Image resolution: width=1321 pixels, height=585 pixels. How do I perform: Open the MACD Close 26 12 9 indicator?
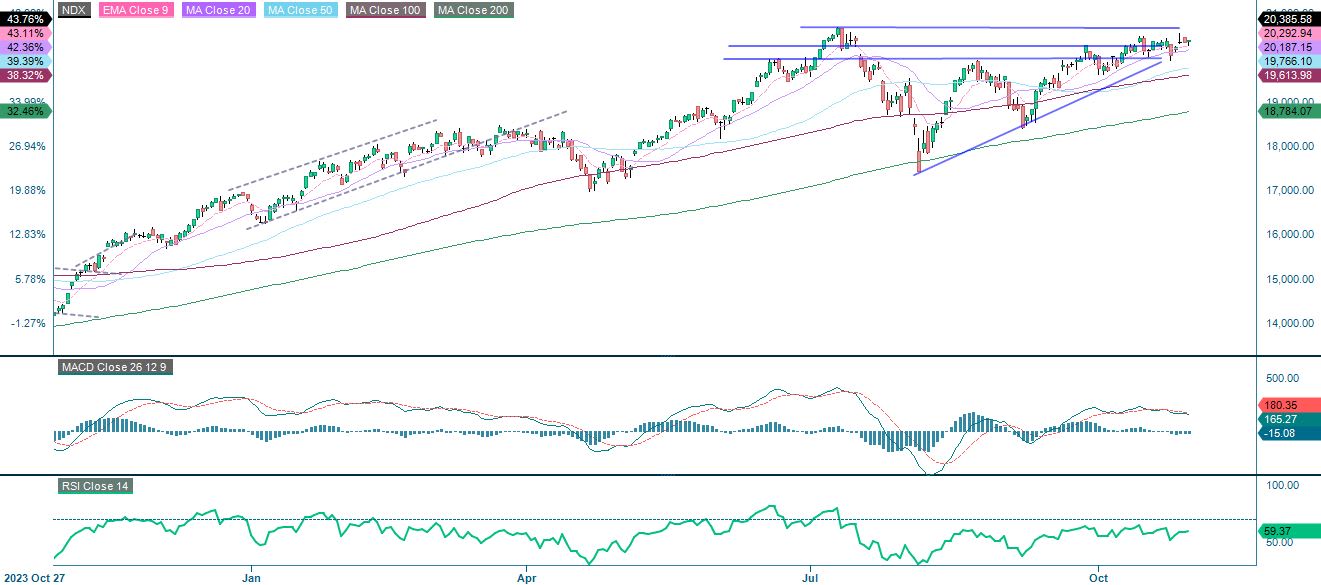tap(113, 367)
